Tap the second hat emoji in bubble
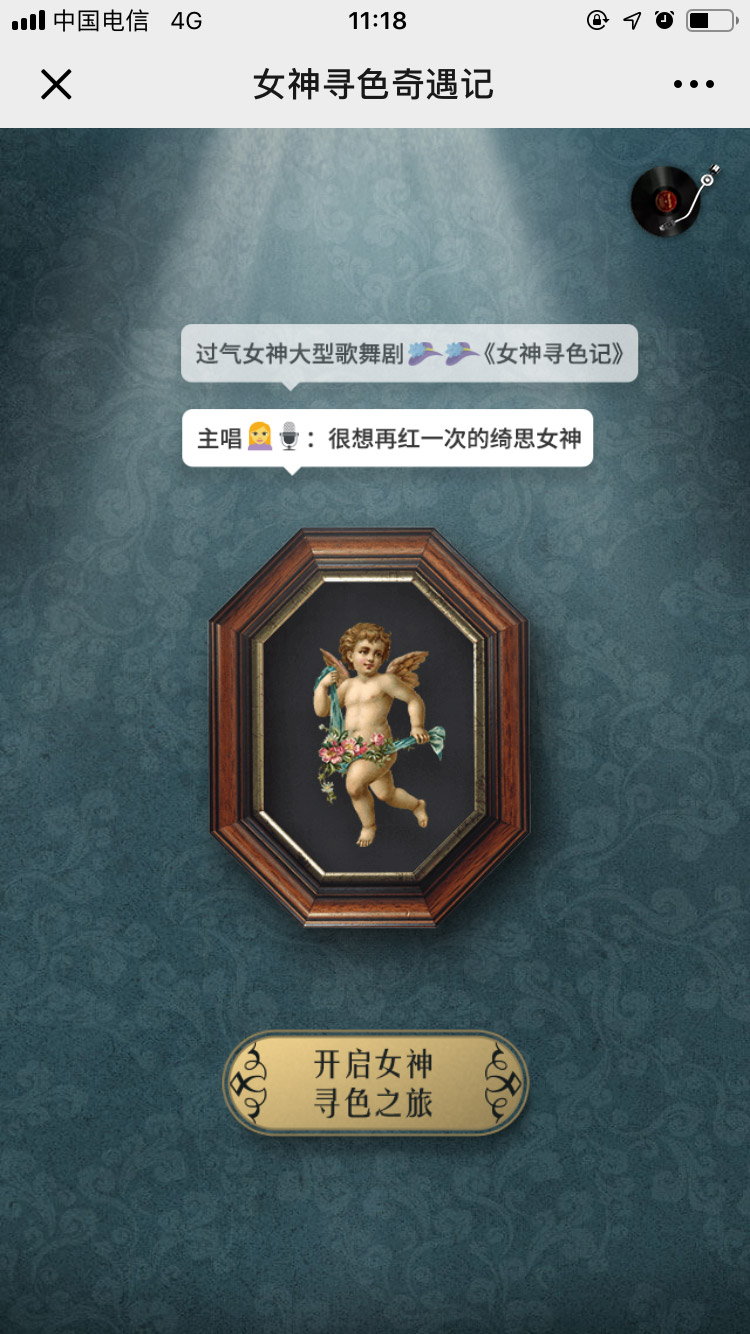Image resolution: width=750 pixels, height=1334 pixels. click(461, 353)
